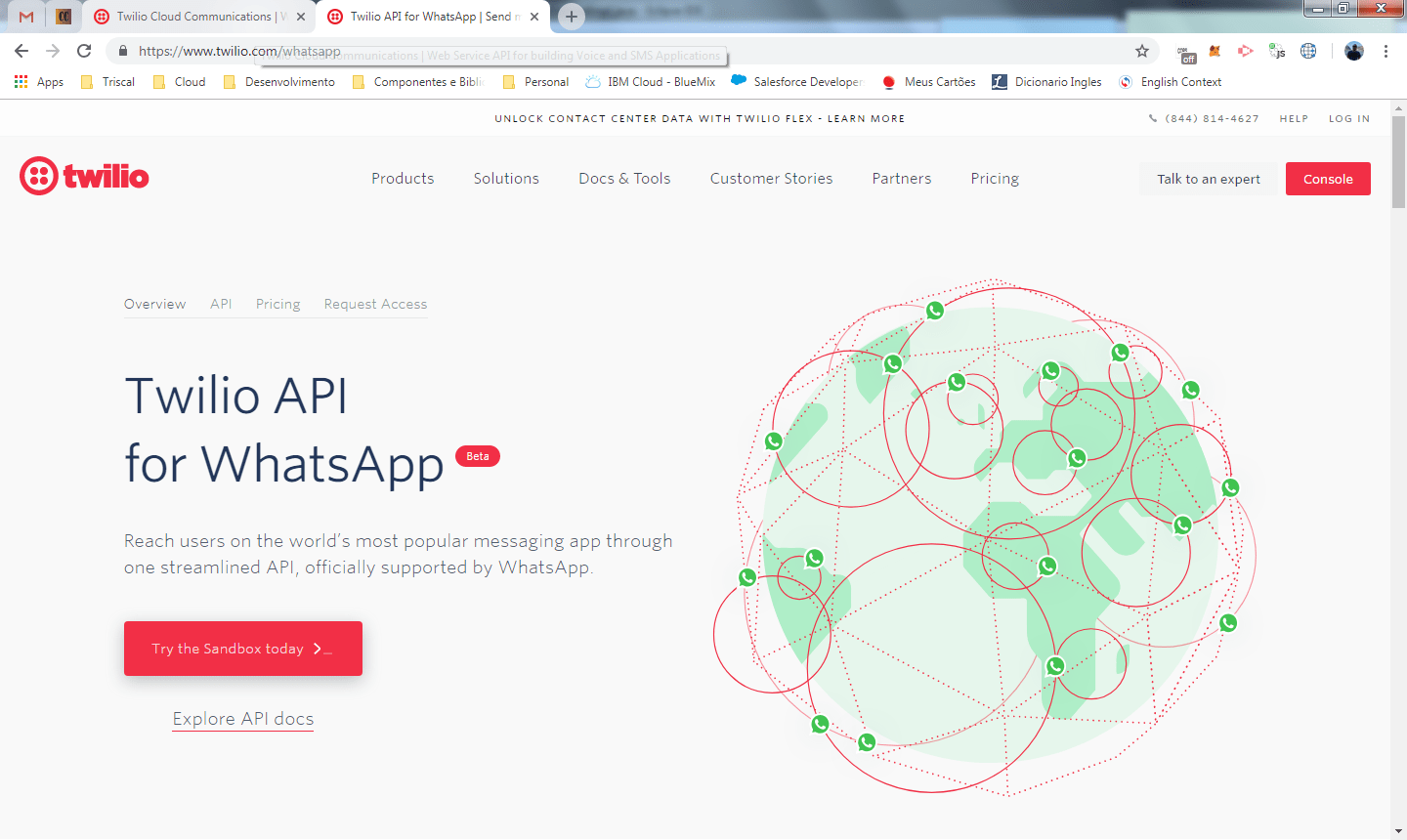This screenshot has width=1407, height=840.
Task: Open the HELP link in top bar
Action: click(x=1294, y=118)
